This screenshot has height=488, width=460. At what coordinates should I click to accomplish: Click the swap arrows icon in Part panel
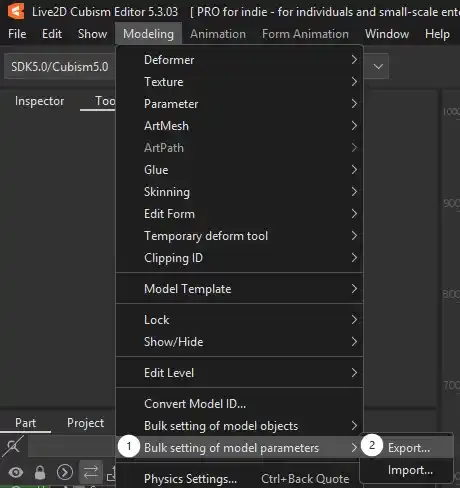pos(91,472)
